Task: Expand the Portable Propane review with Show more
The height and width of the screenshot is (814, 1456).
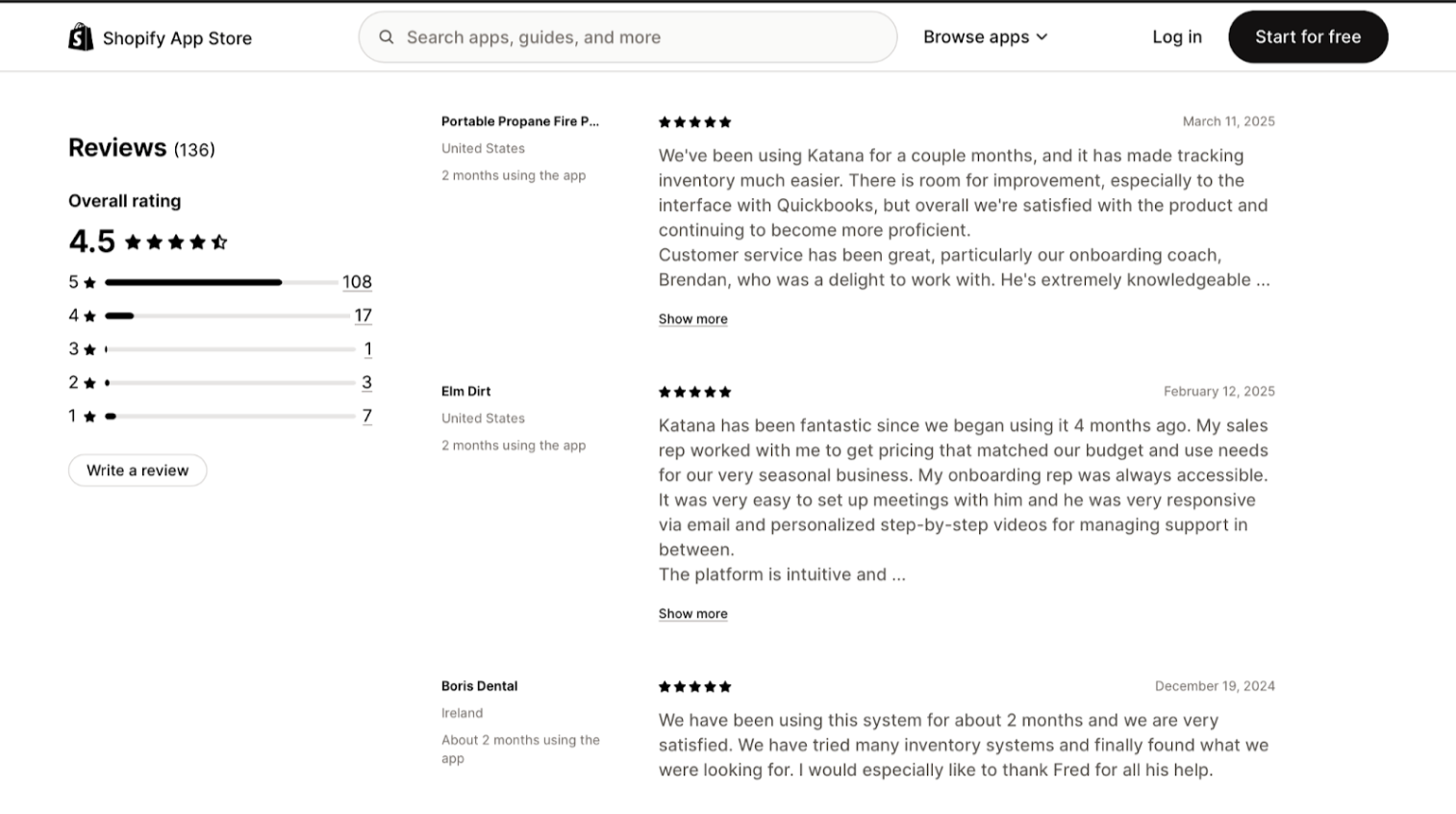Action: (x=692, y=319)
